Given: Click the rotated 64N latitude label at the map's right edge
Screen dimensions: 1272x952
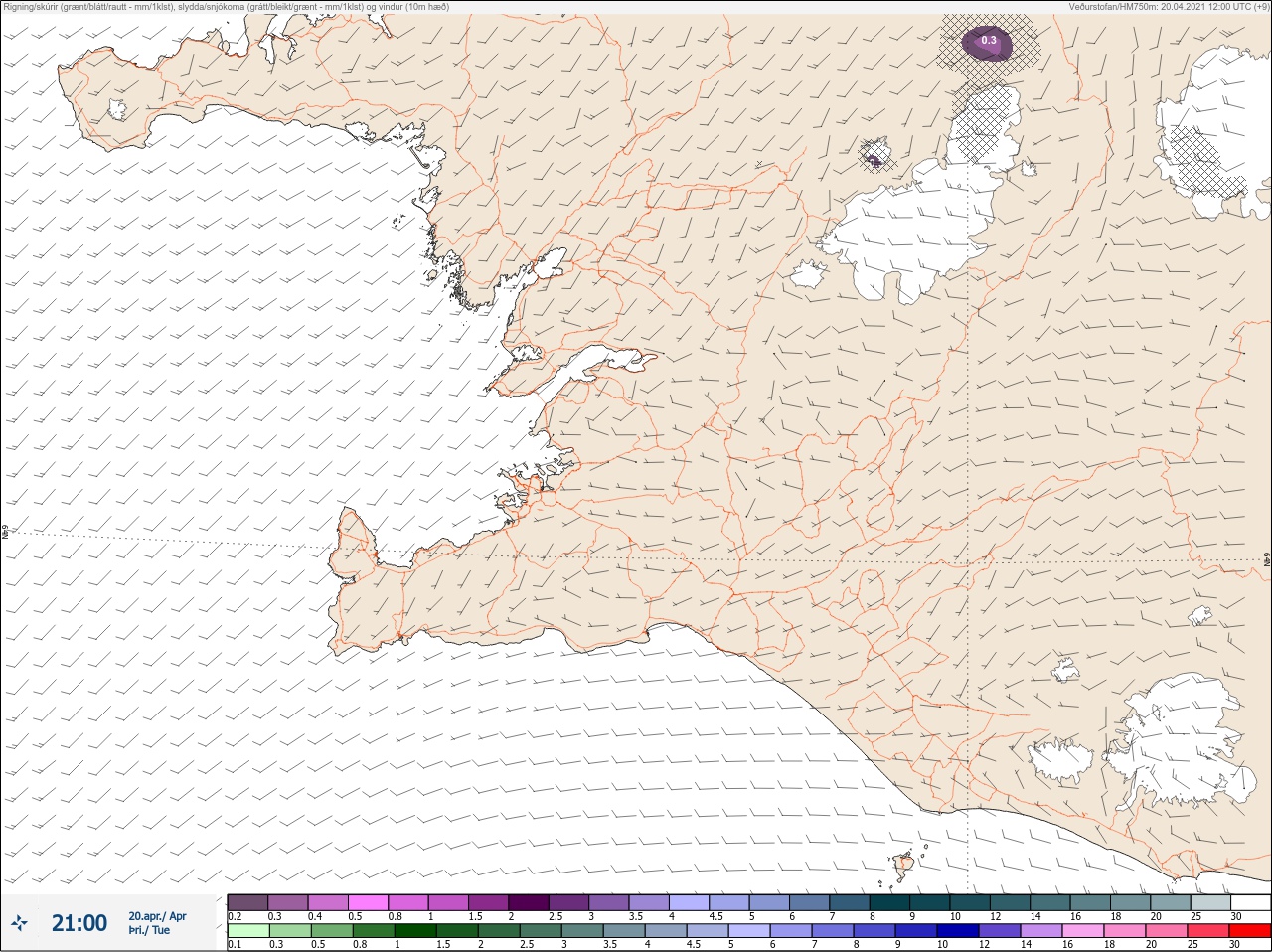Looking at the screenshot, I should (1267, 559).
